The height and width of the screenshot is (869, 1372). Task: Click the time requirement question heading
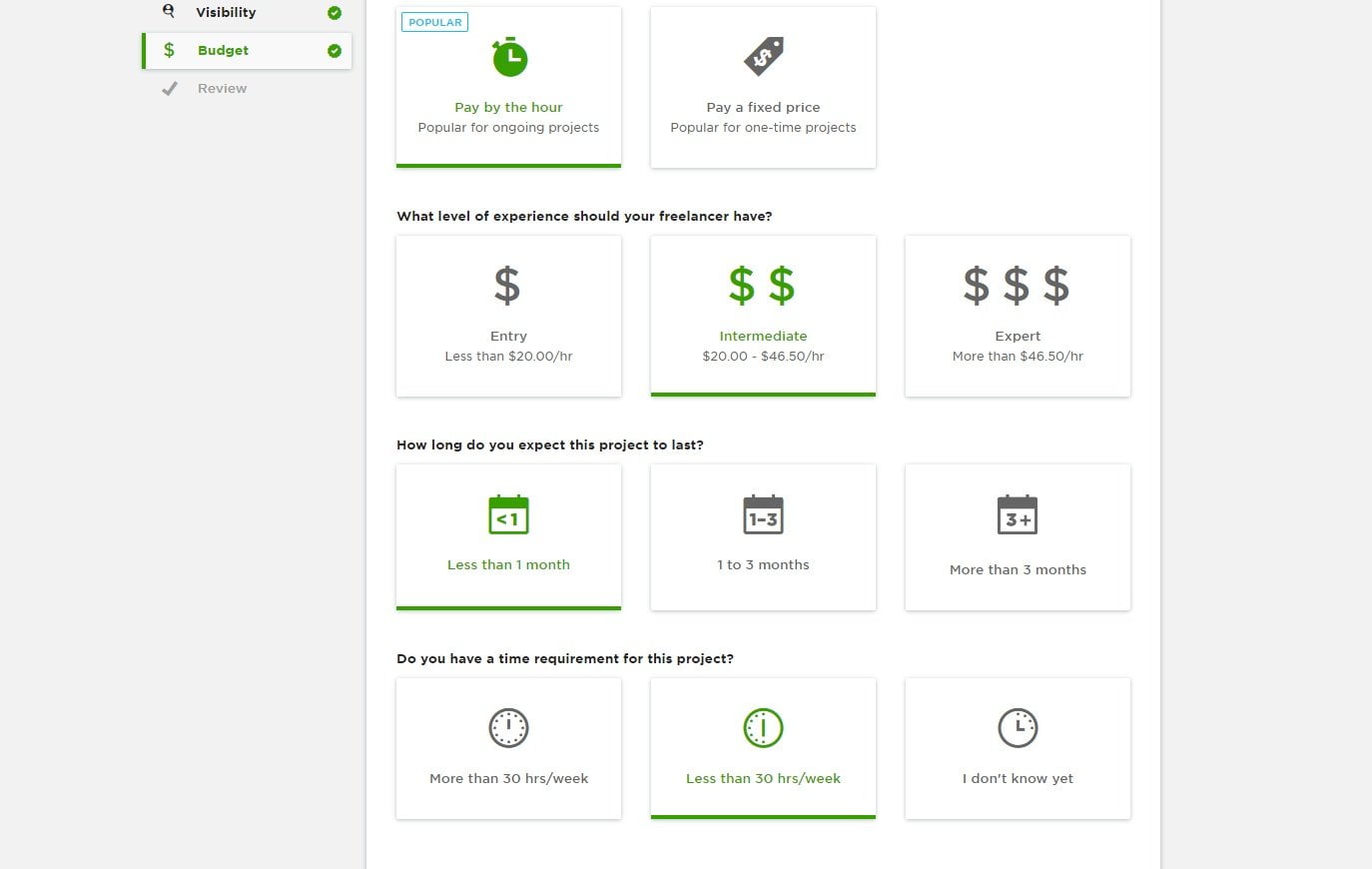pyautogui.click(x=565, y=659)
